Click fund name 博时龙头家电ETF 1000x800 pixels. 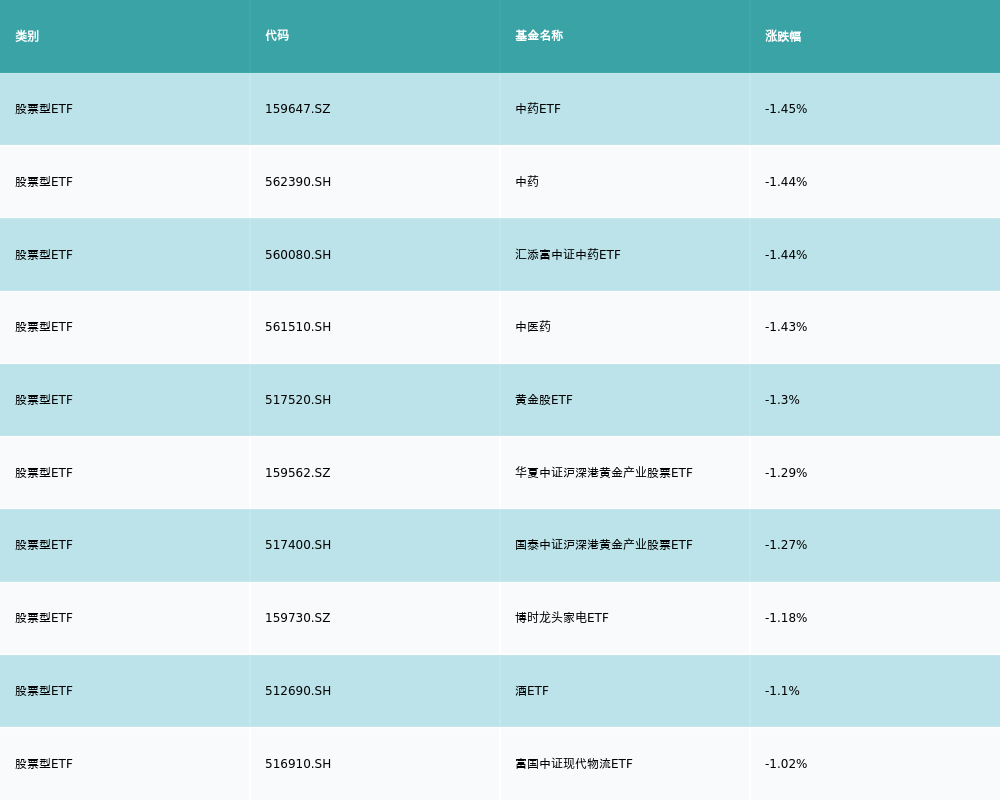pos(562,618)
